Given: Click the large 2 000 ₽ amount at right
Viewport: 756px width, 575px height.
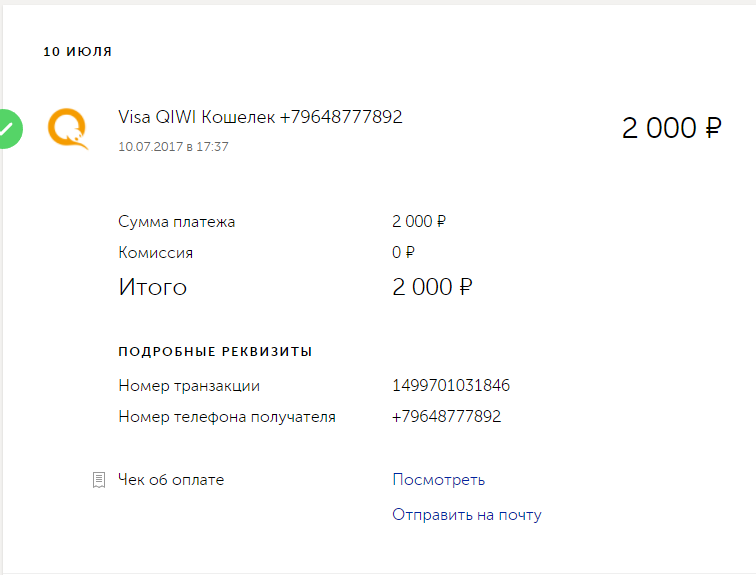Looking at the screenshot, I should click(672, 128).
